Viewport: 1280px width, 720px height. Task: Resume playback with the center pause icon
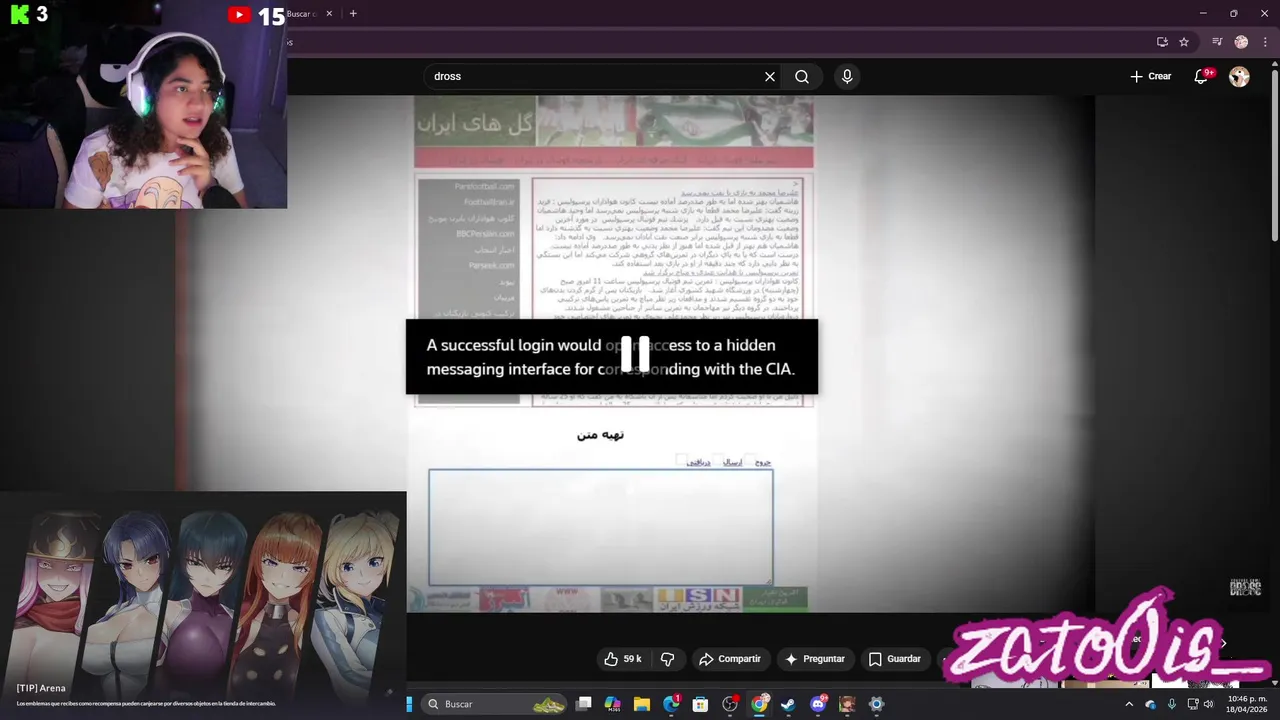635,354
